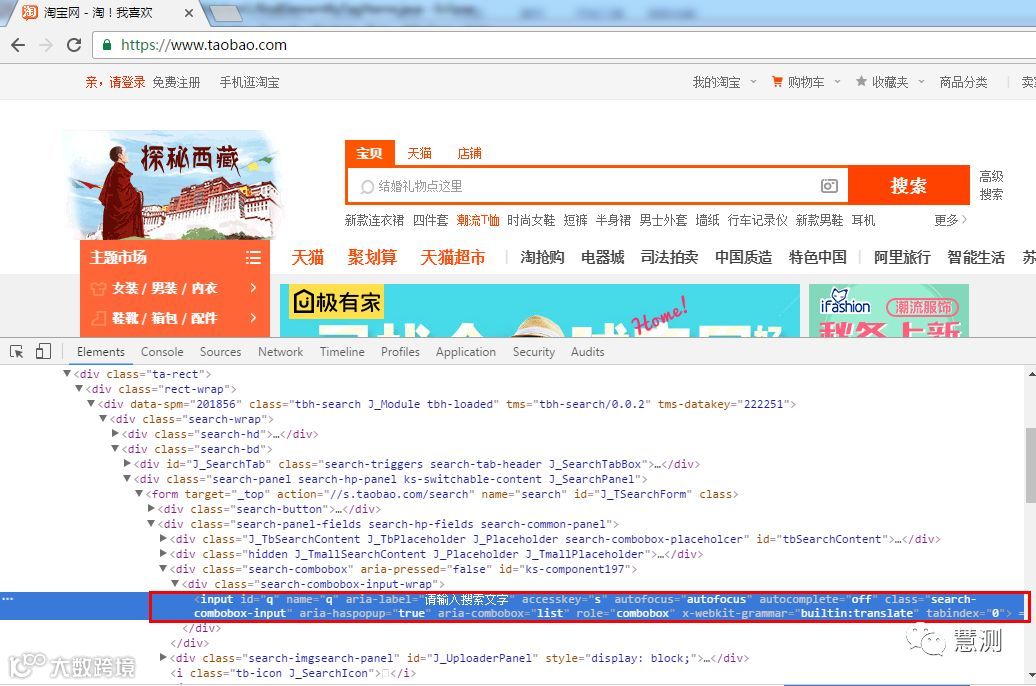Click the clothing icon beside 女装
Screen dimensions: 1036x686
[98, 288]
